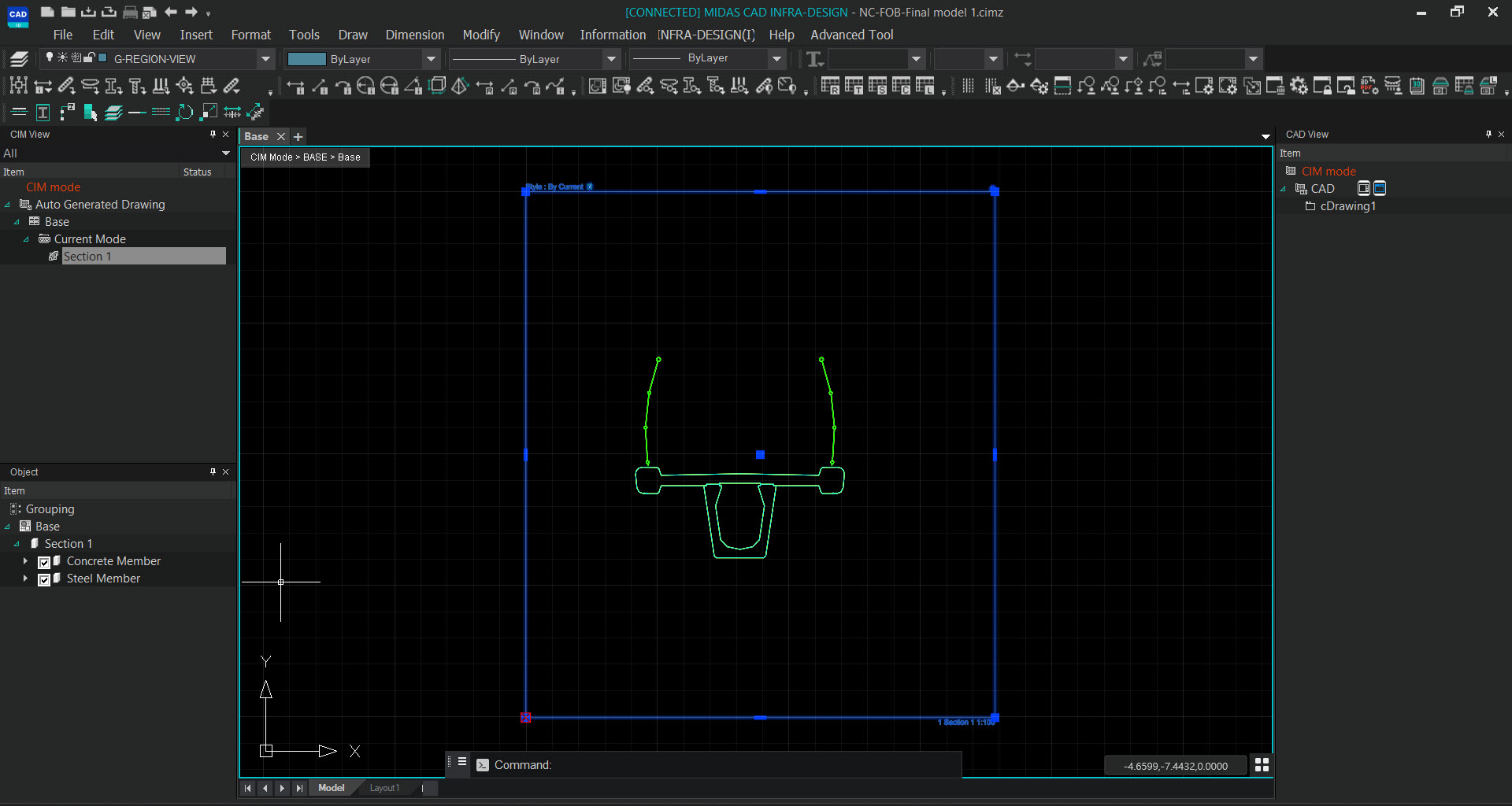Click the grid spacing icon in first toolbar
Viewport: 1512px width, 806px height.
click(x=19, y=86)
